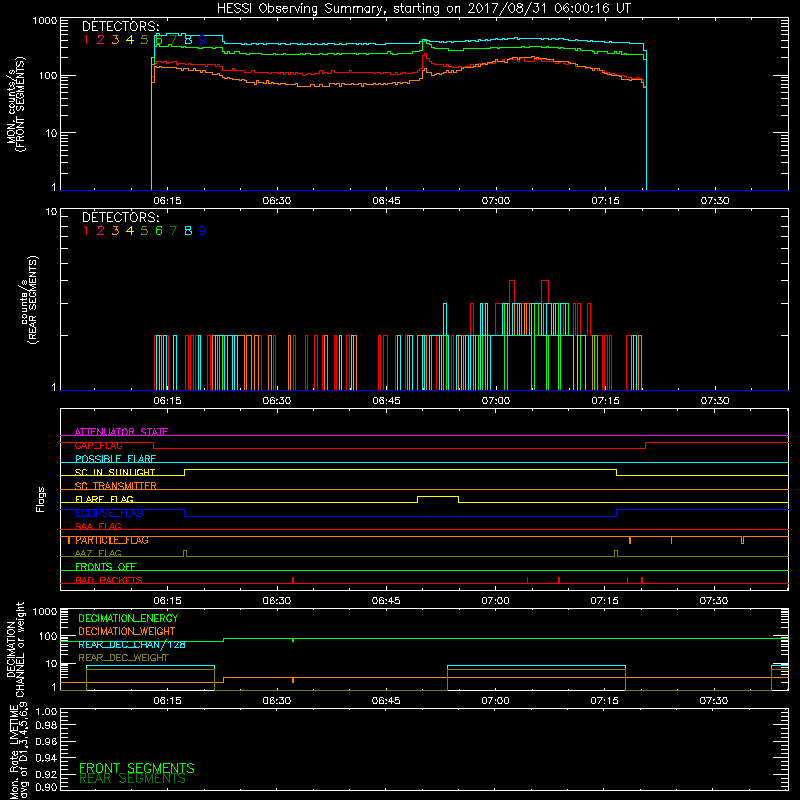Click the 06:30 time label under decimation panel

tap(277, 701)
